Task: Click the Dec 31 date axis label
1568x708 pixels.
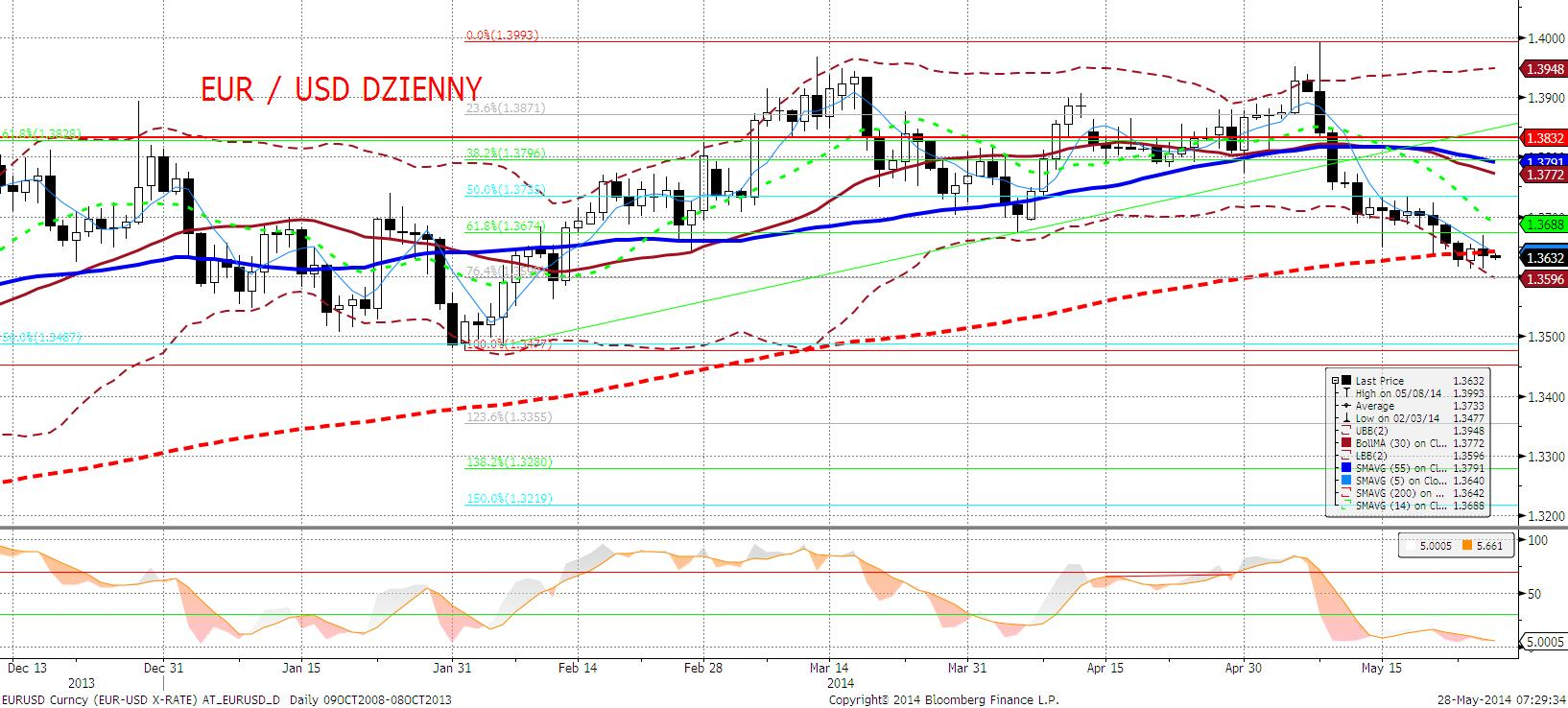Action: pyautogui.click(x=163, y=667)
